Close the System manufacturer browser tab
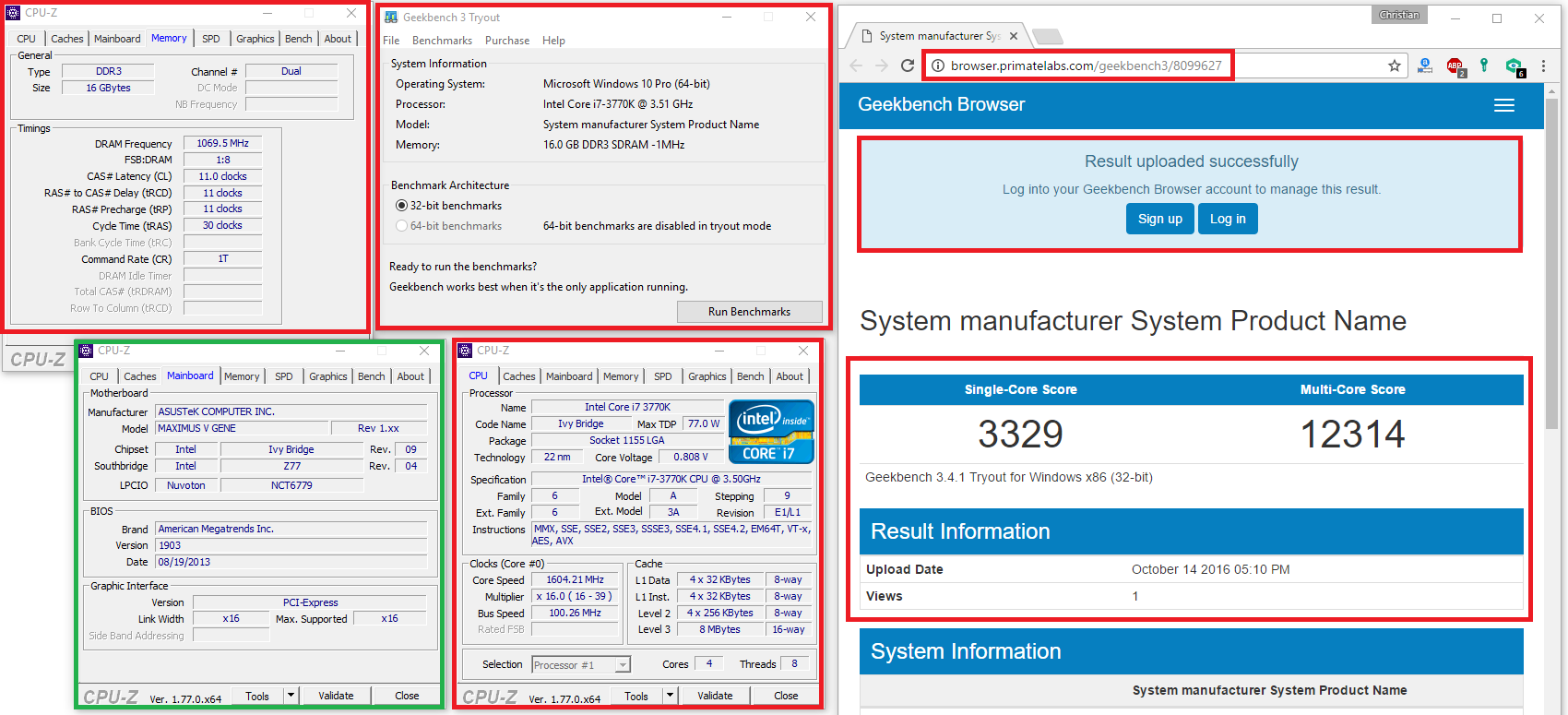 (1014, 36)
